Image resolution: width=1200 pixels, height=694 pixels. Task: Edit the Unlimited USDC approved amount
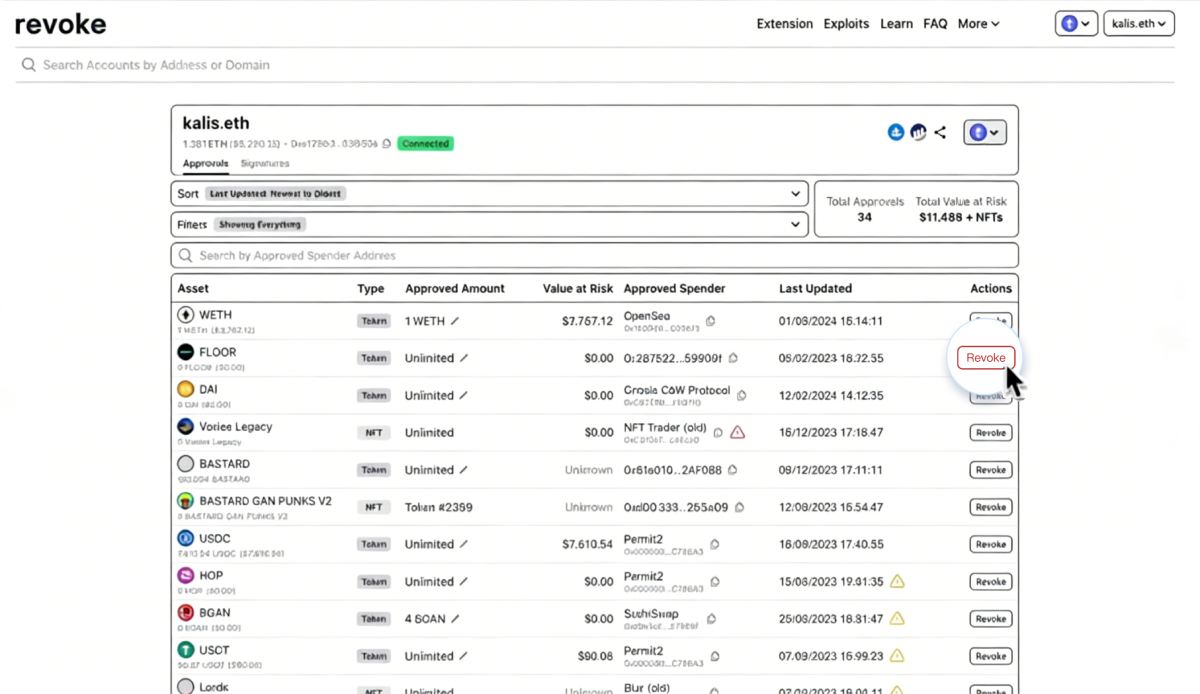(x=463, y=545)
